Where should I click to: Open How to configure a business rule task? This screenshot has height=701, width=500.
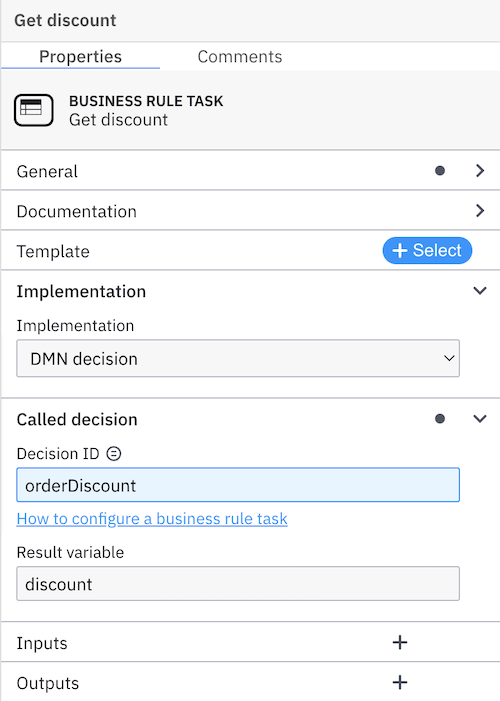point(152,519)
